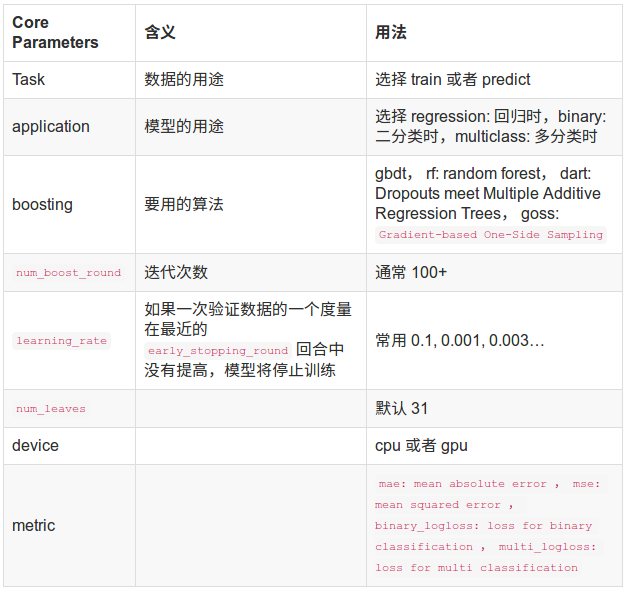The image size is (628, 591).
Task: Click the "用法" column header
Action: [390, 33]
